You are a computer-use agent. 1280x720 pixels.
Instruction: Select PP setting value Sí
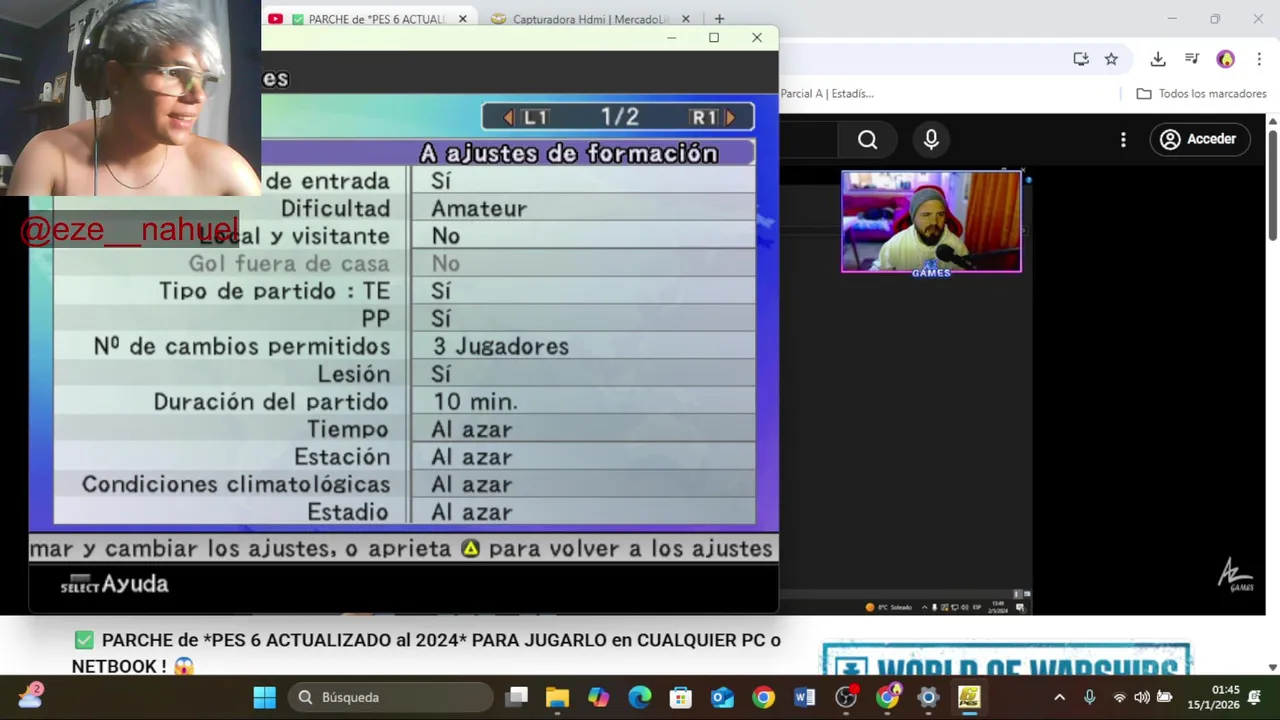pyautogui.click(x=441, y=318)
